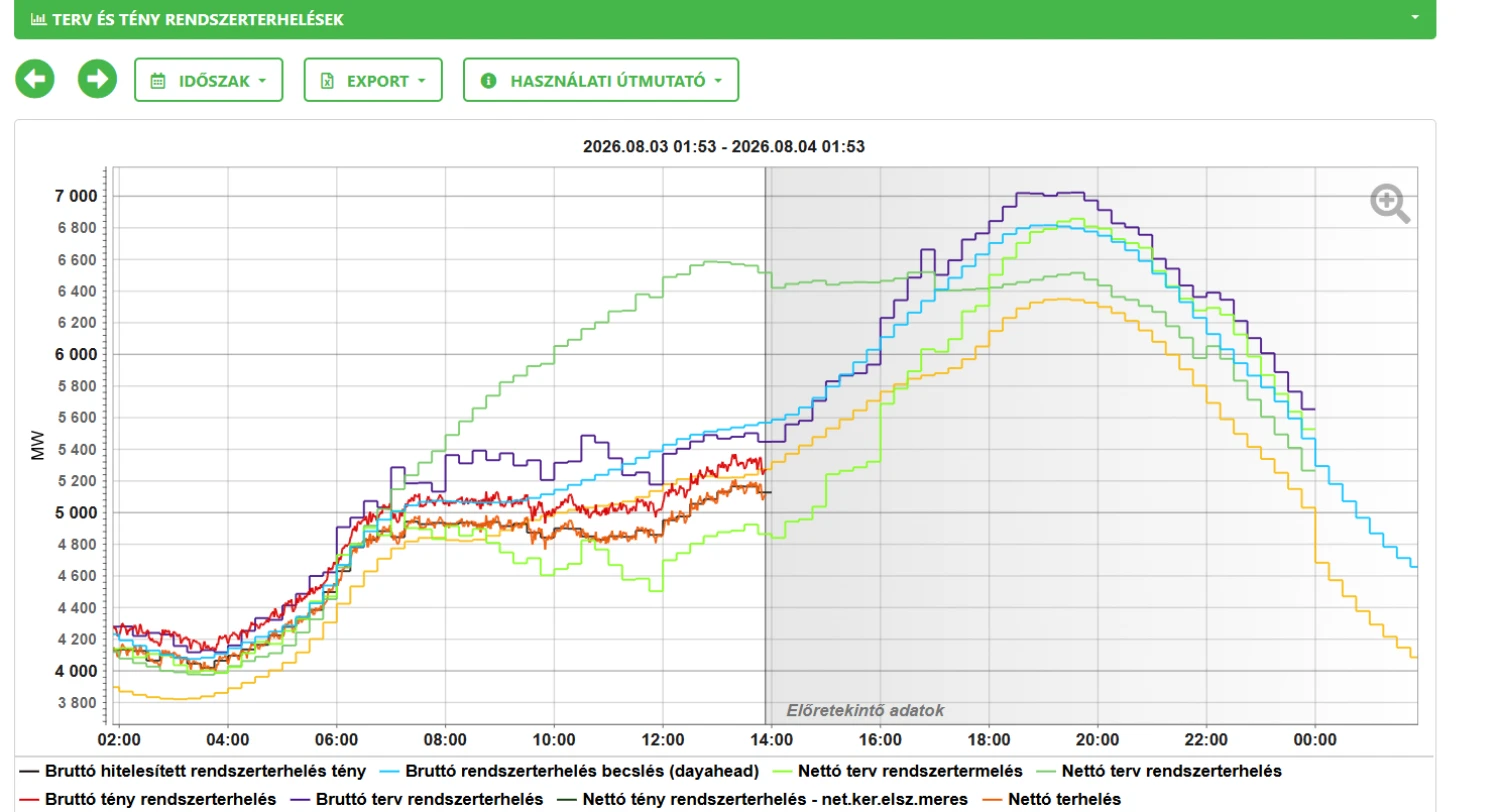Click the 18:00 time axis label

click(989, 740)
